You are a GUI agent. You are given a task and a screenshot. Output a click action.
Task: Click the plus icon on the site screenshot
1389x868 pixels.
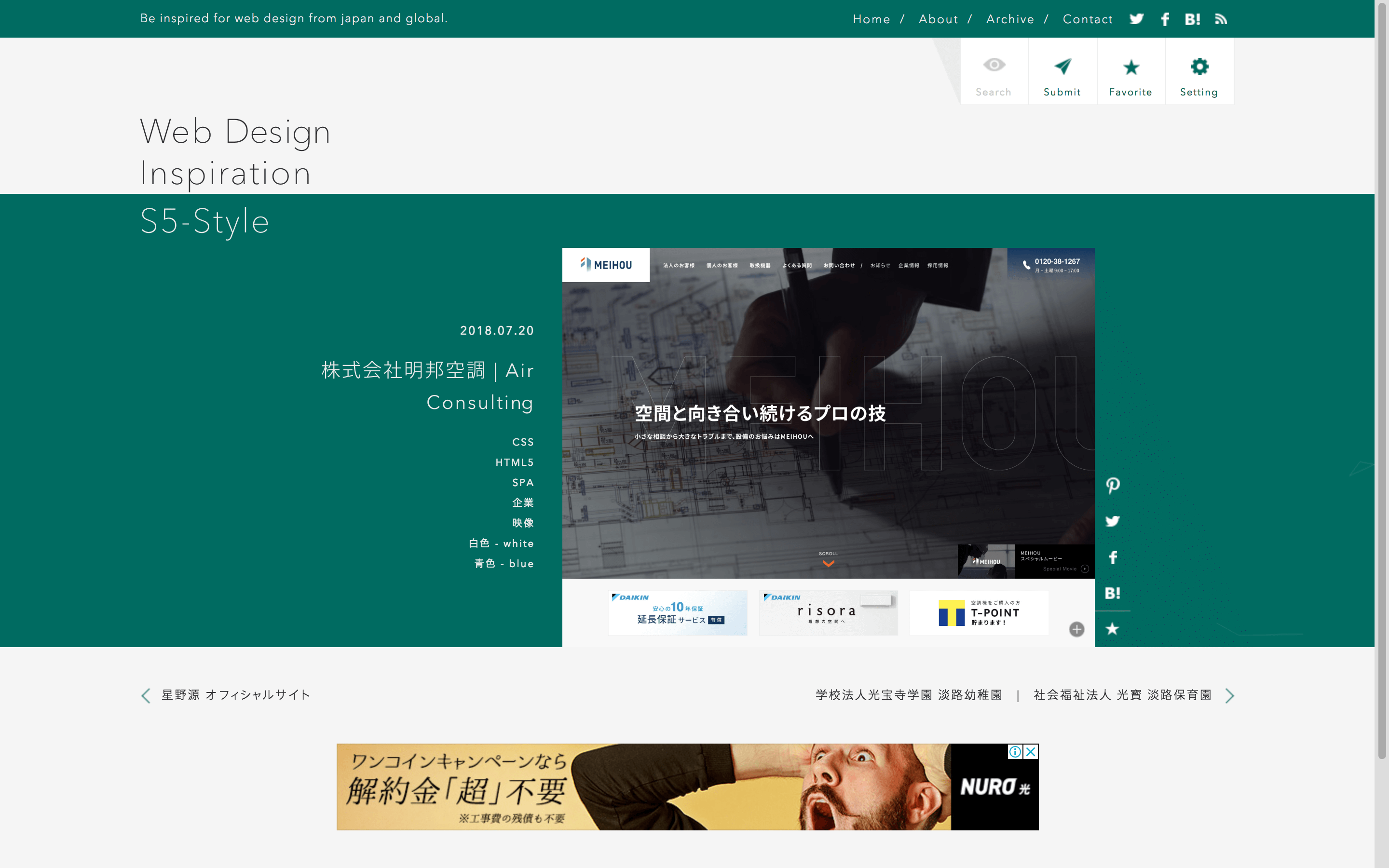[1076, 629]
